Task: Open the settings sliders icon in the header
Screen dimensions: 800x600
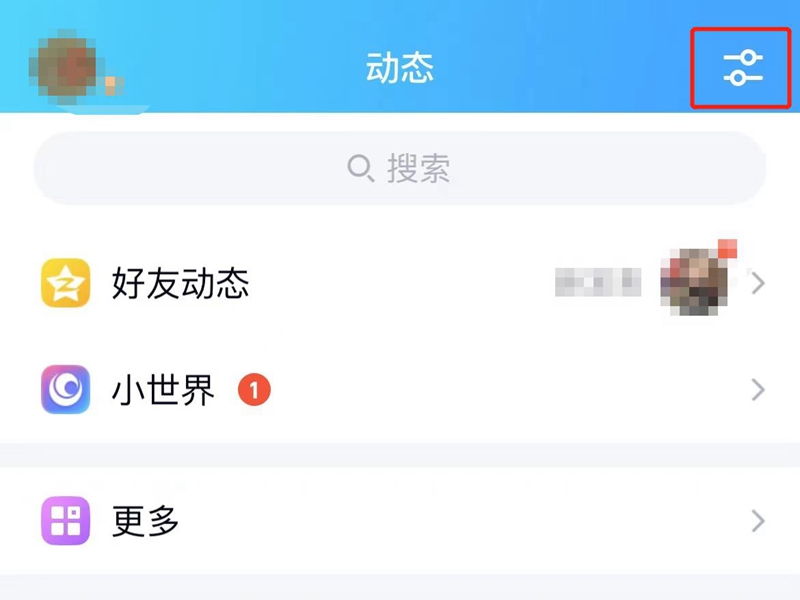Action: point(742,68)
